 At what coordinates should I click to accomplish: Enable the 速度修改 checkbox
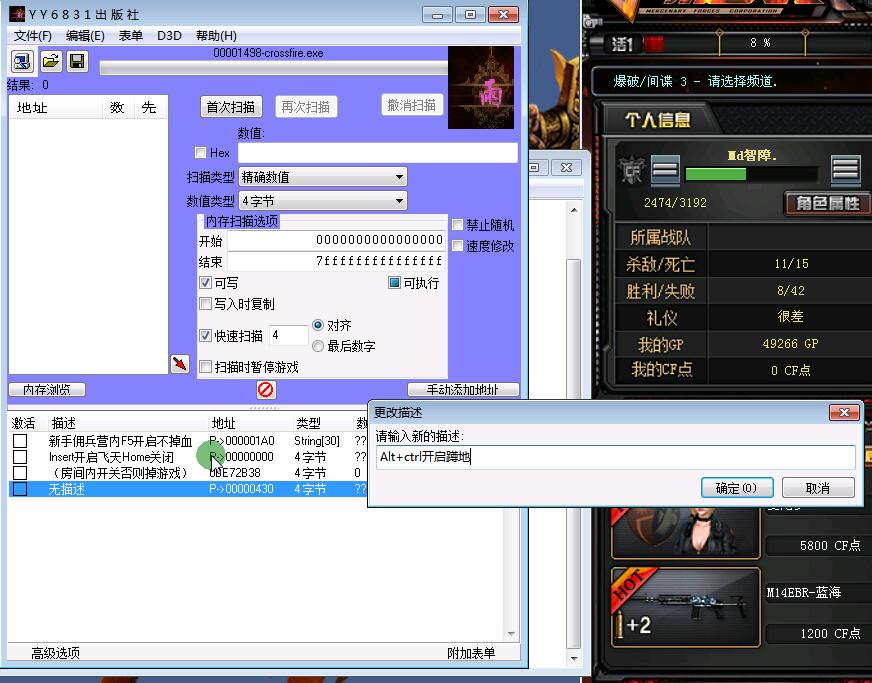(x=457, y=246)
